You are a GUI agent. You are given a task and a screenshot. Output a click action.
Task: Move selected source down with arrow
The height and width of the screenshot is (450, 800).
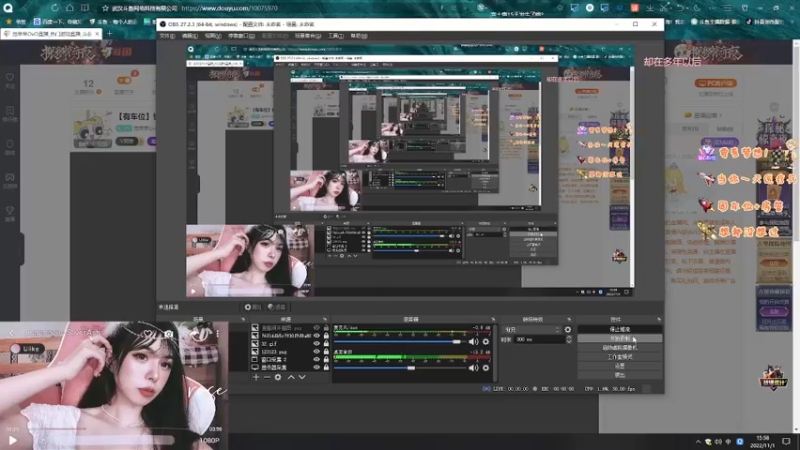pos(302,377)
